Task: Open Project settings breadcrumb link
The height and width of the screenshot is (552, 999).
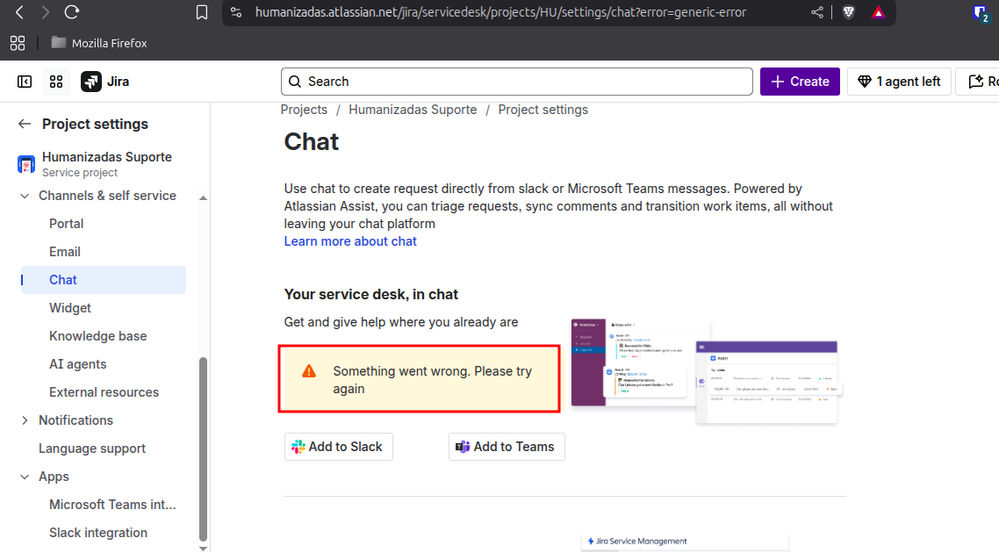Action: (x=543, y=110)
